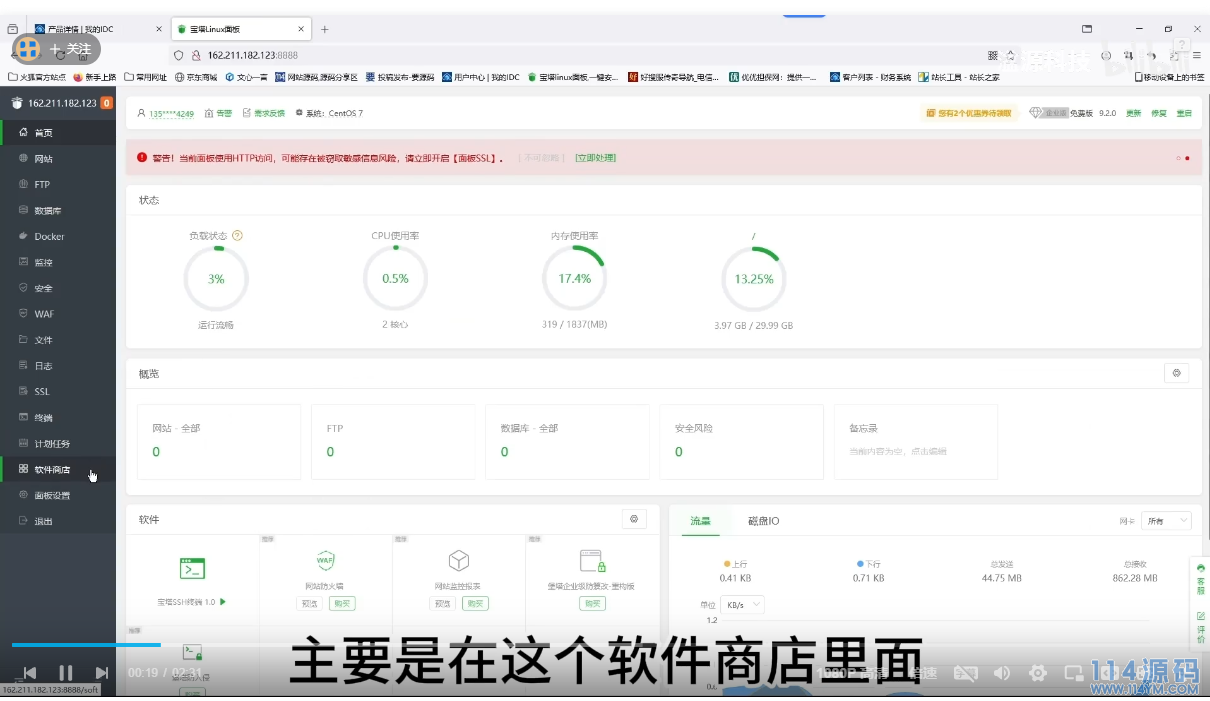
Task: Pause the video playback
Action: (66, 673)
